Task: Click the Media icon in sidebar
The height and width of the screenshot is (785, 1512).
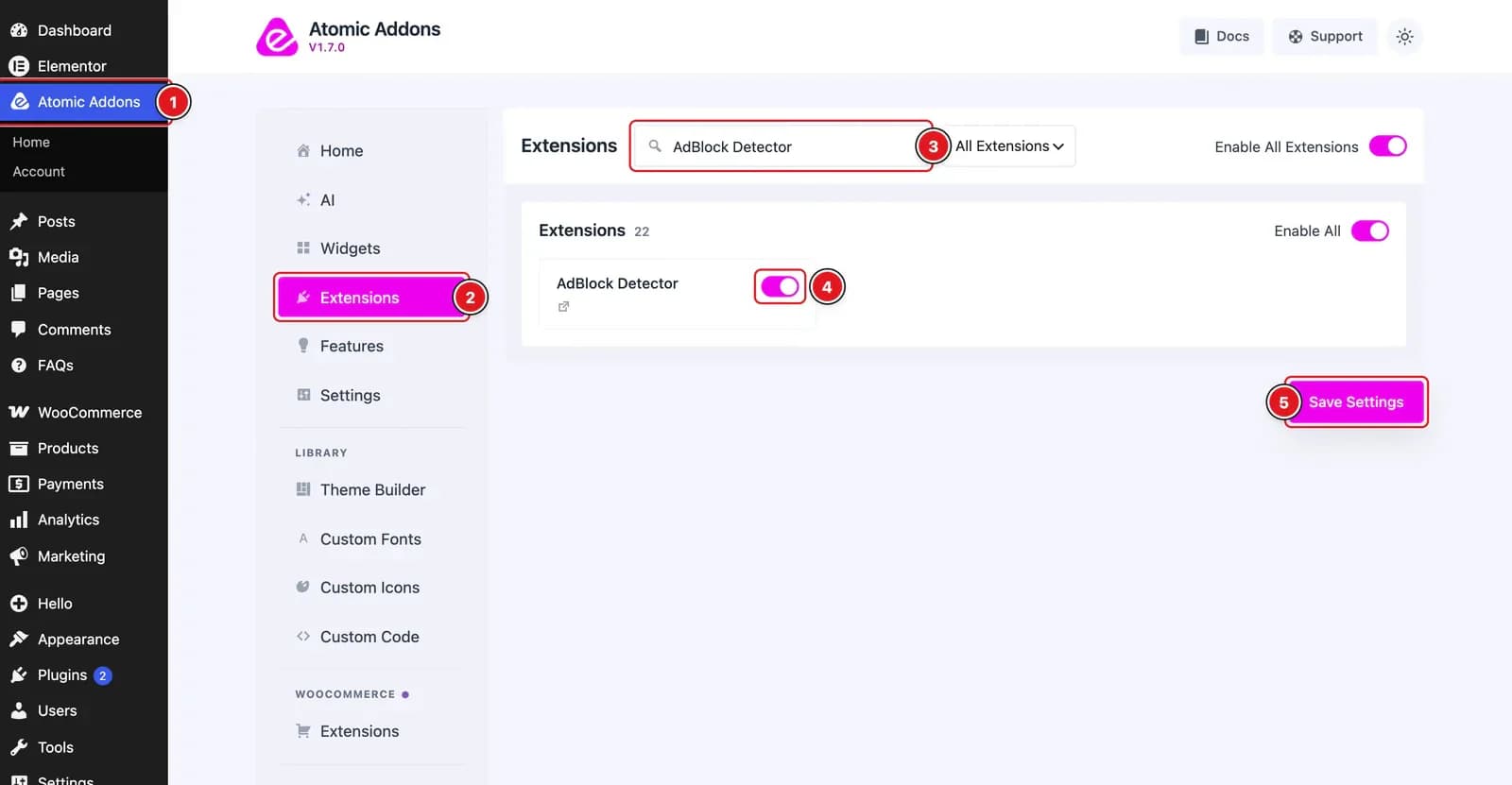Action: (19, 257)
